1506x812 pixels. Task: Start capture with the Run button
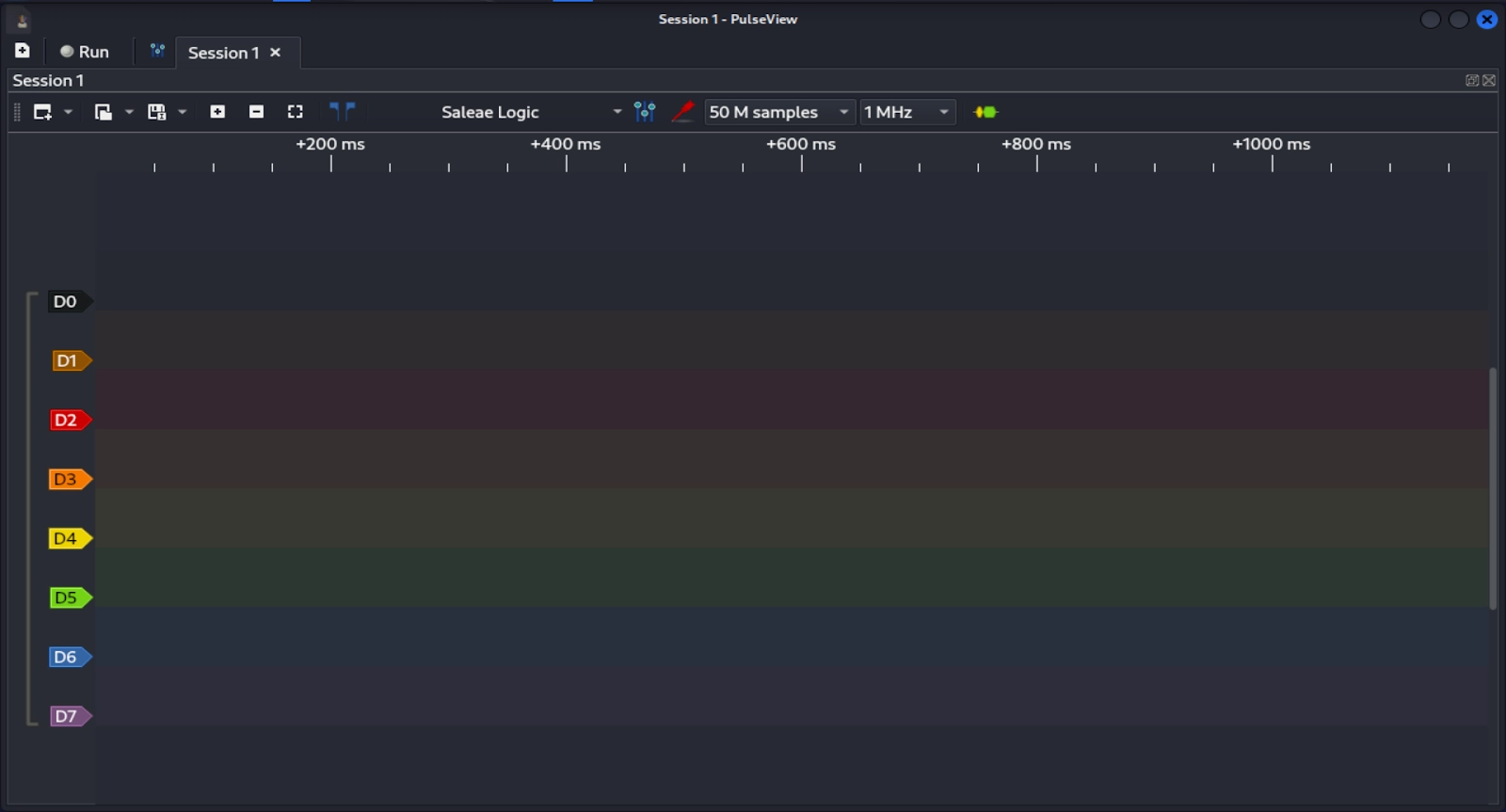tap(85, 52)
